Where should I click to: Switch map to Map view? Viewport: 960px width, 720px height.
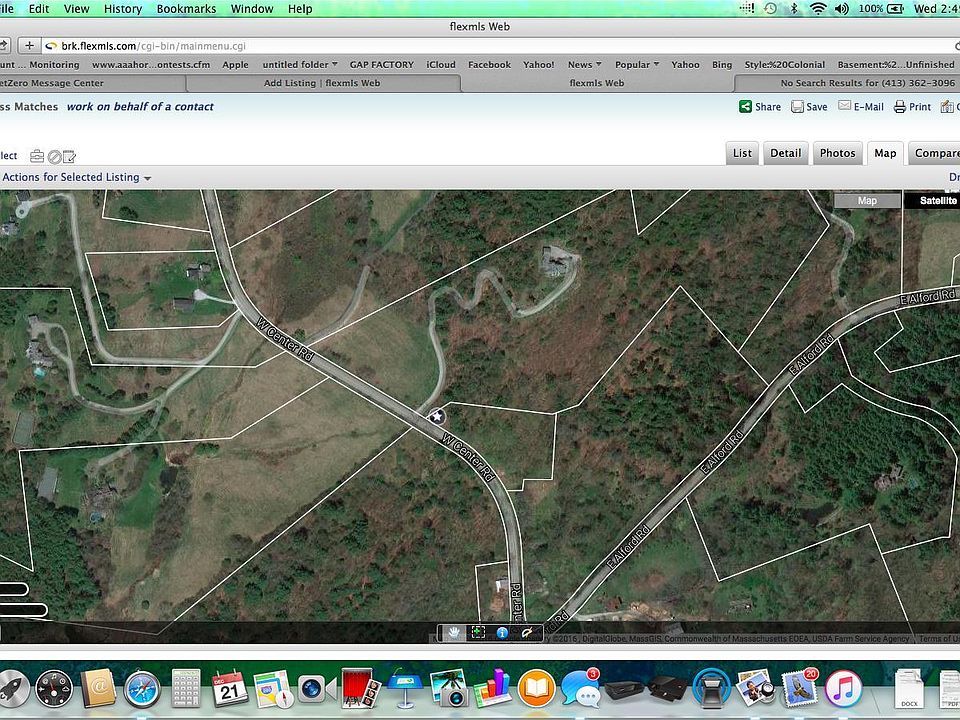[867, 201]
